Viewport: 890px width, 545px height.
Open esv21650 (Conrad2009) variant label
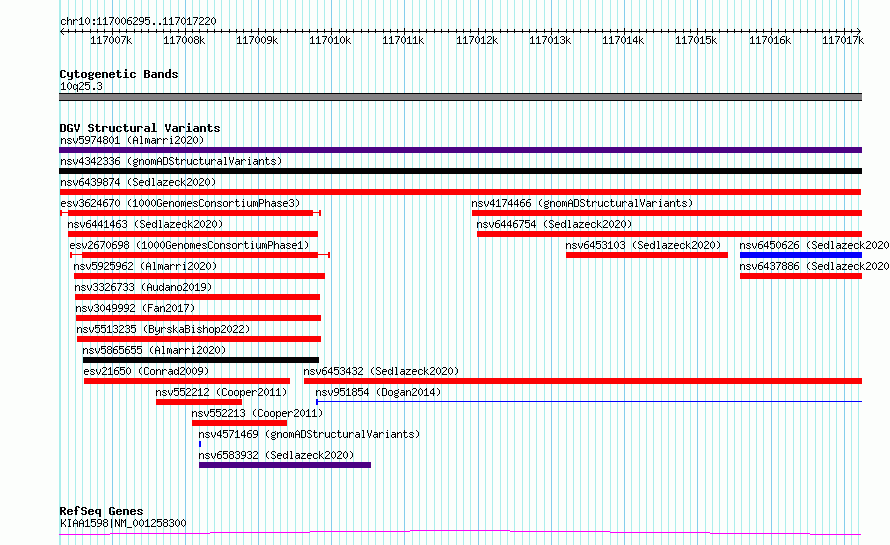point(146,371)
